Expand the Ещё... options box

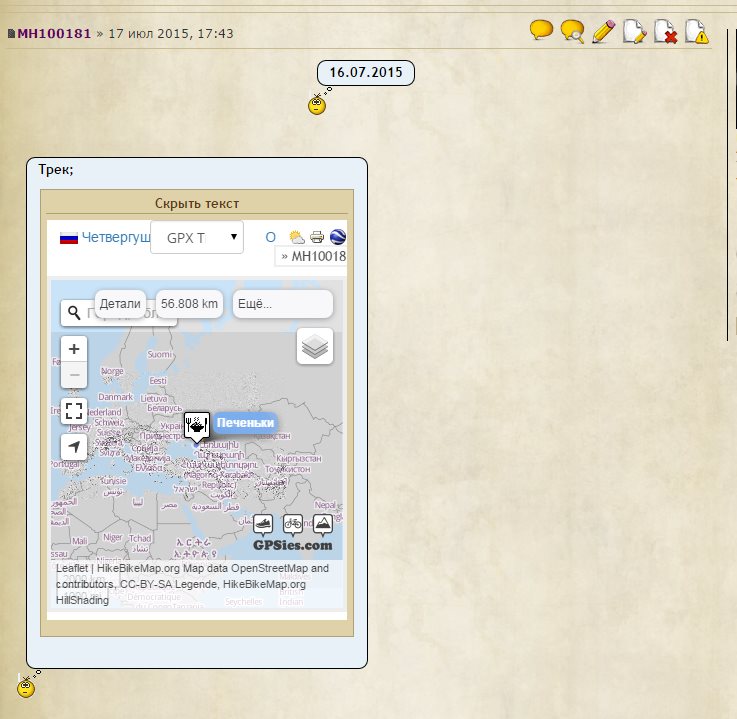tap(282, 304)
